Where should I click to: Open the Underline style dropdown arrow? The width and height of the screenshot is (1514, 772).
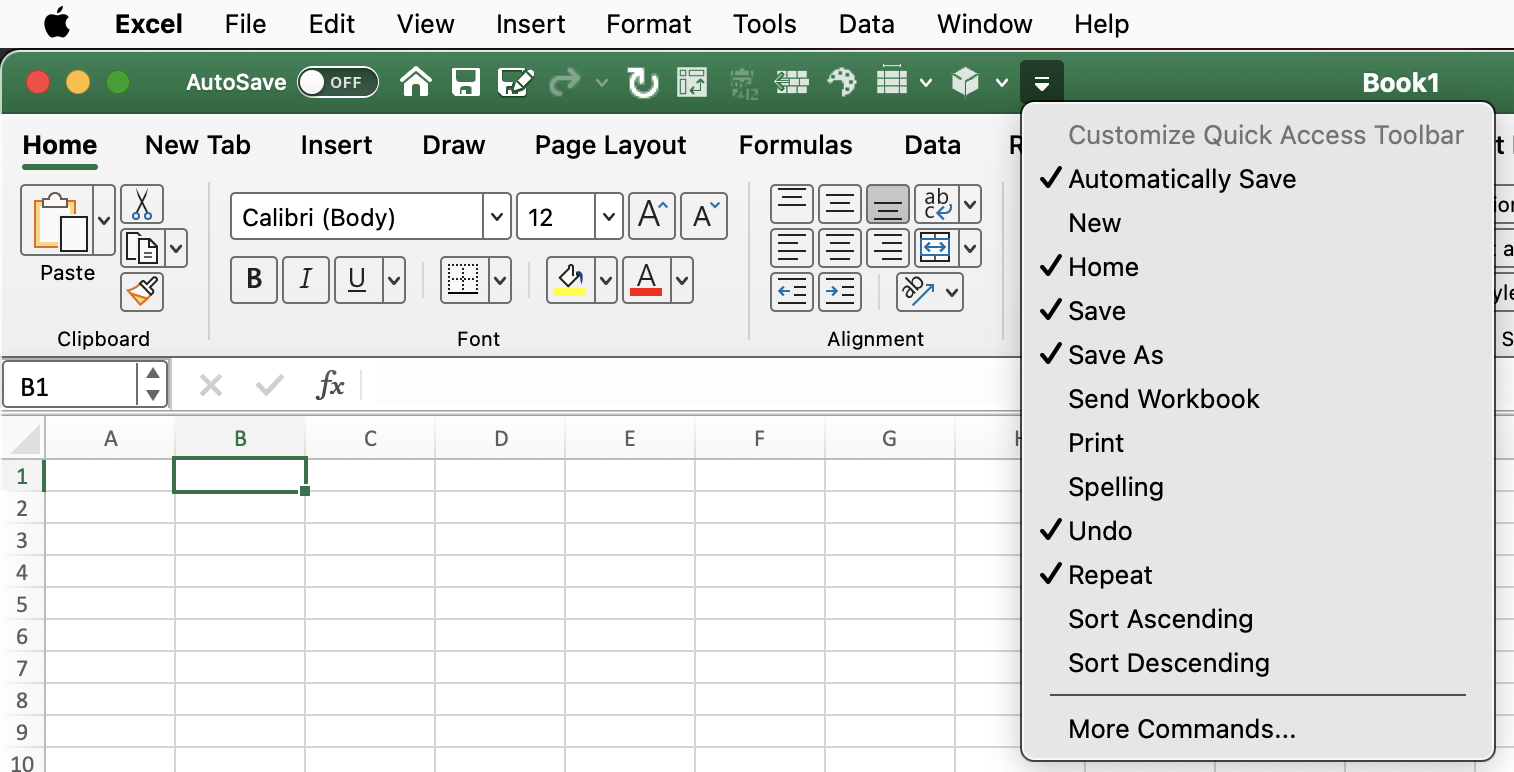point(394,280)
